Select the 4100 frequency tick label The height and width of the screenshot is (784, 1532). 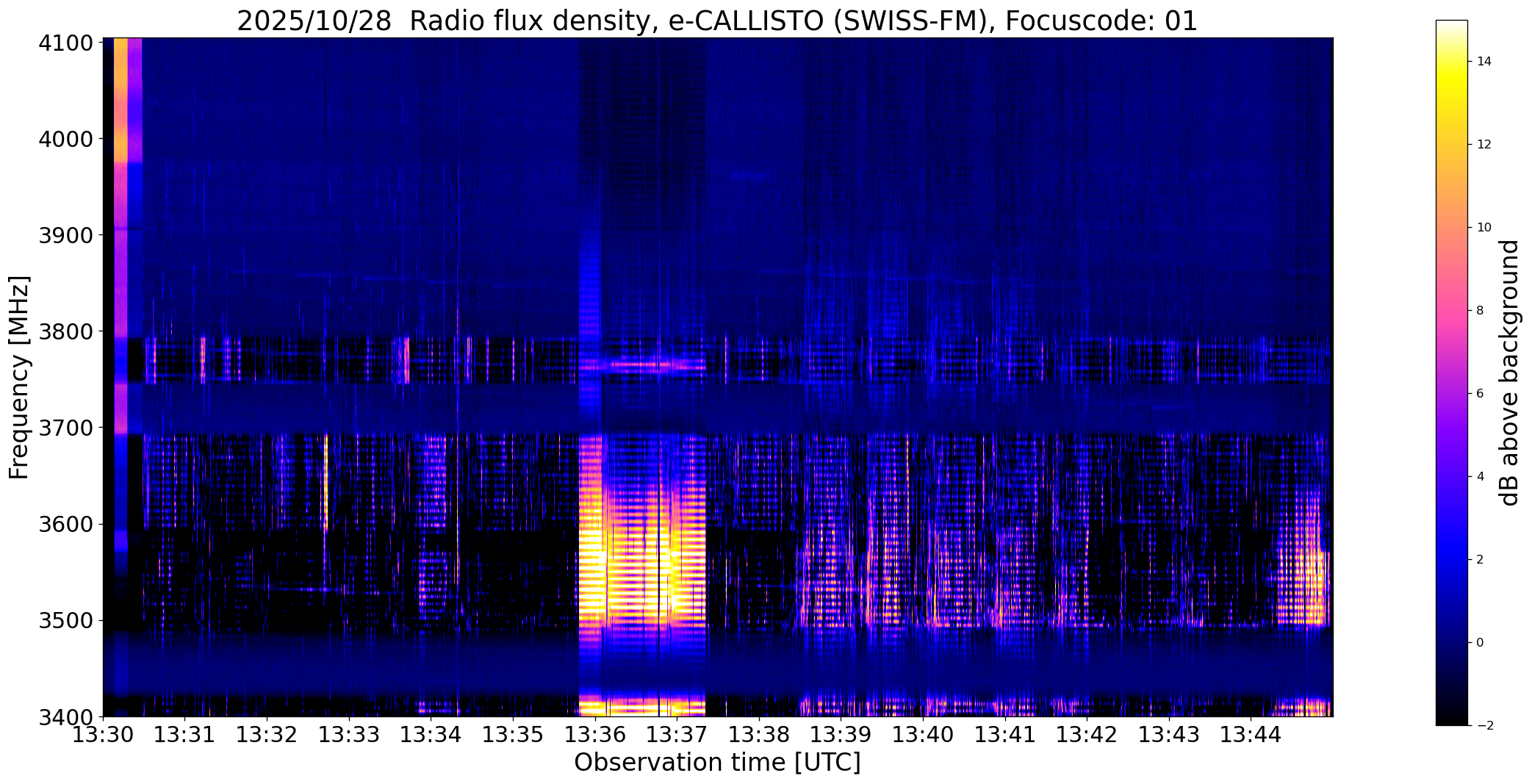click(x=65, y=43)
